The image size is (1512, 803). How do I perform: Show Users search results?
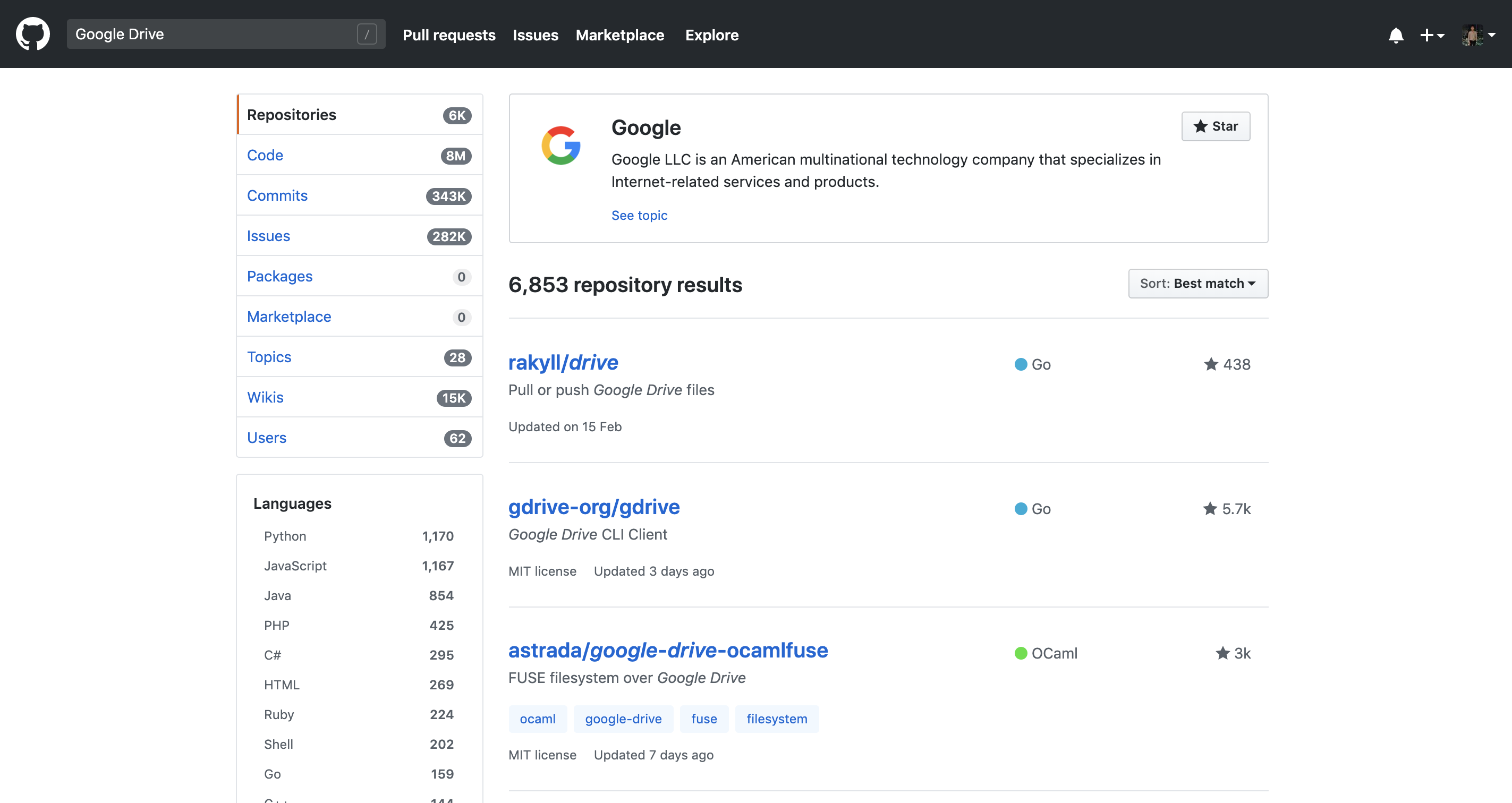tap(360, 438)
